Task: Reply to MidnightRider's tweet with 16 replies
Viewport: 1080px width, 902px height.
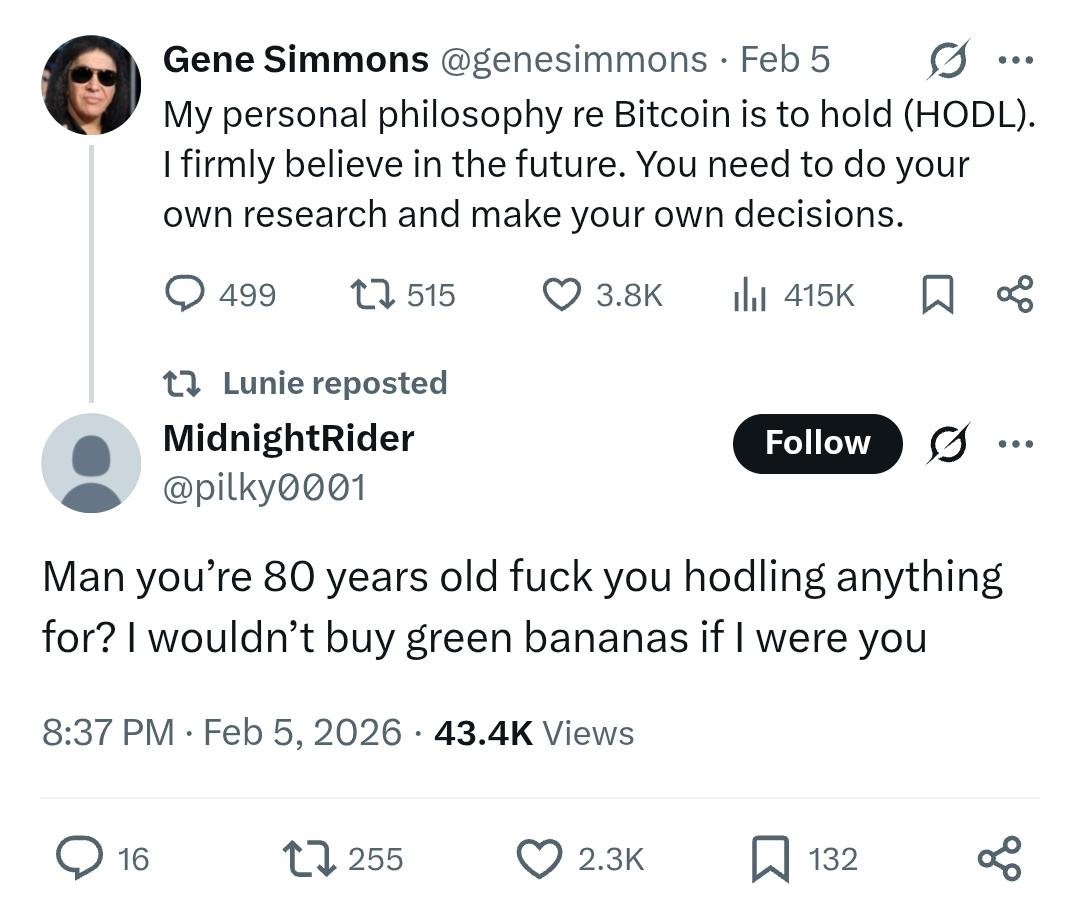Action: pos(77,858)
